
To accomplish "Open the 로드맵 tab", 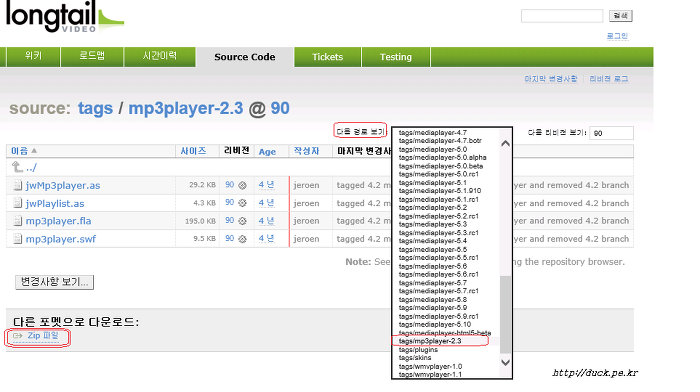I will coord(92,56).
